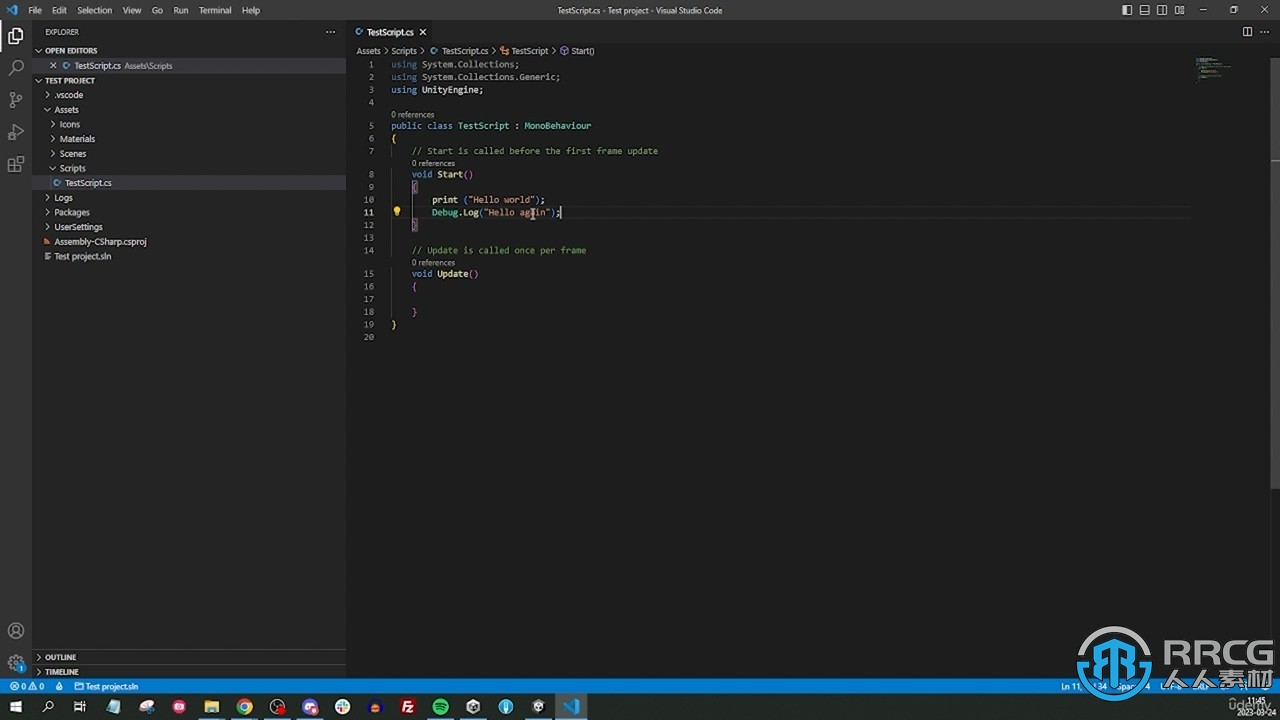Click the Scripts breadcrumb segment
This screenshot has width=1280, height=720.
(404, 51)
